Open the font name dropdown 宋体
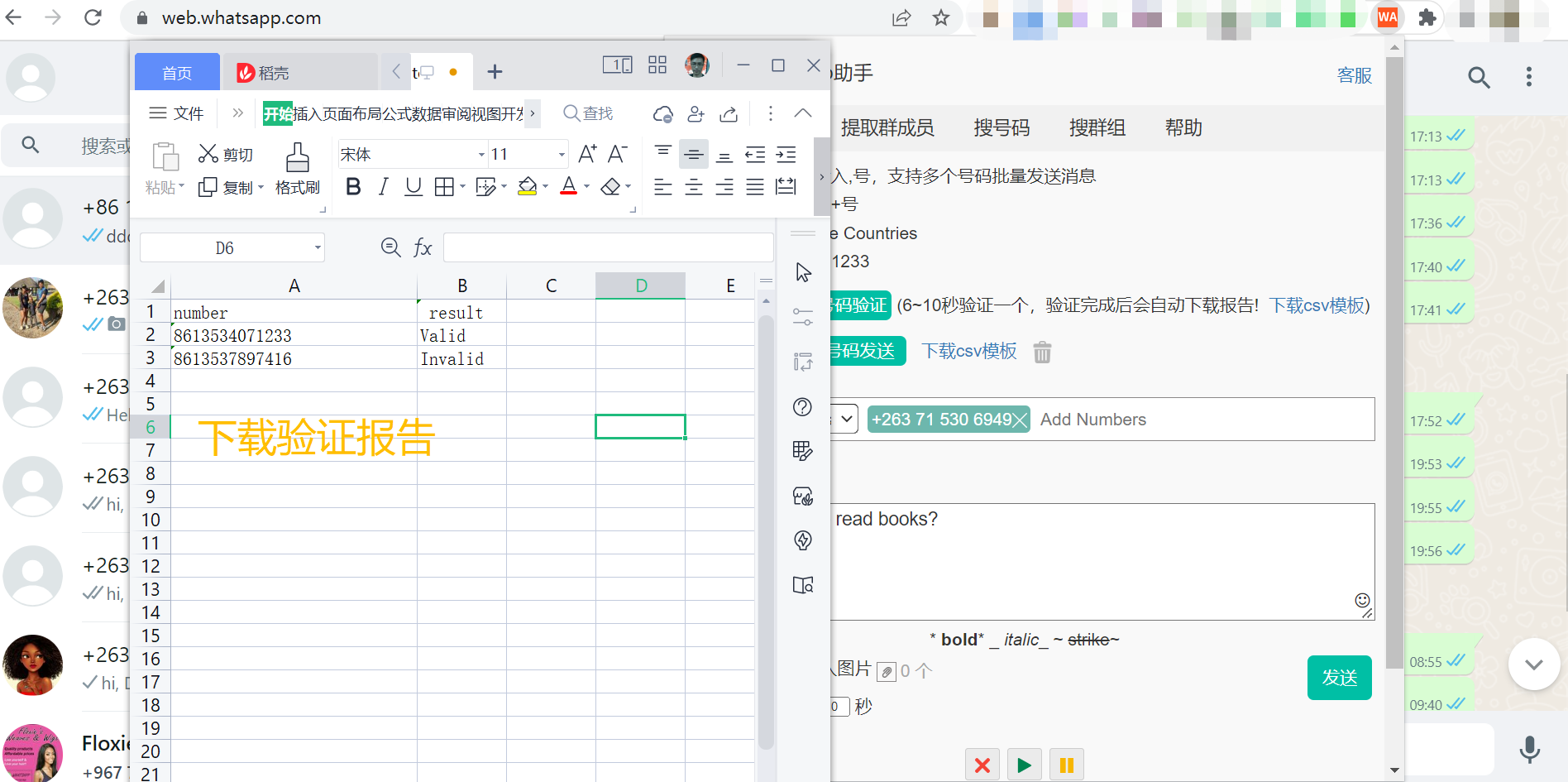Viewport: 1568px width, 782px height. point(481,155)
